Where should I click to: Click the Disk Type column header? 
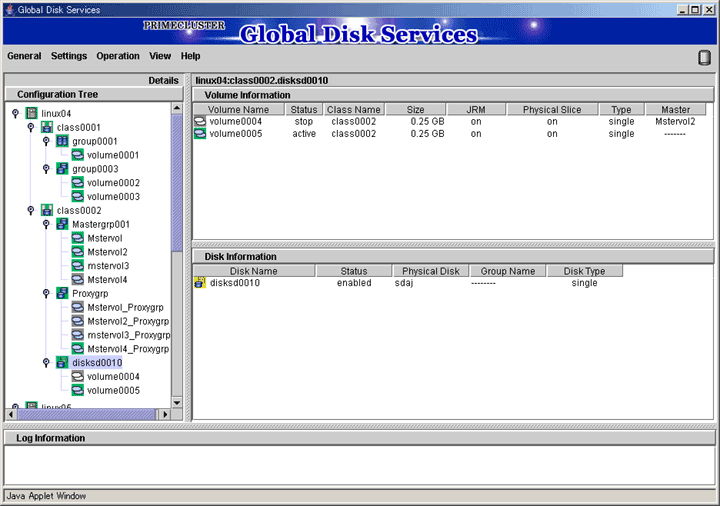coord(585,271)
